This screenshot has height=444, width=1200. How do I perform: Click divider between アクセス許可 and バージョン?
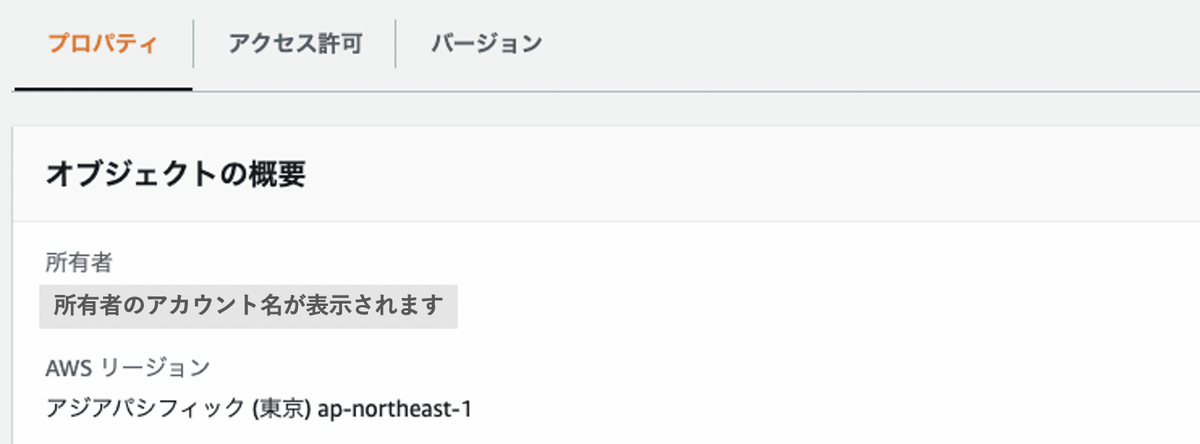point(396,45)
